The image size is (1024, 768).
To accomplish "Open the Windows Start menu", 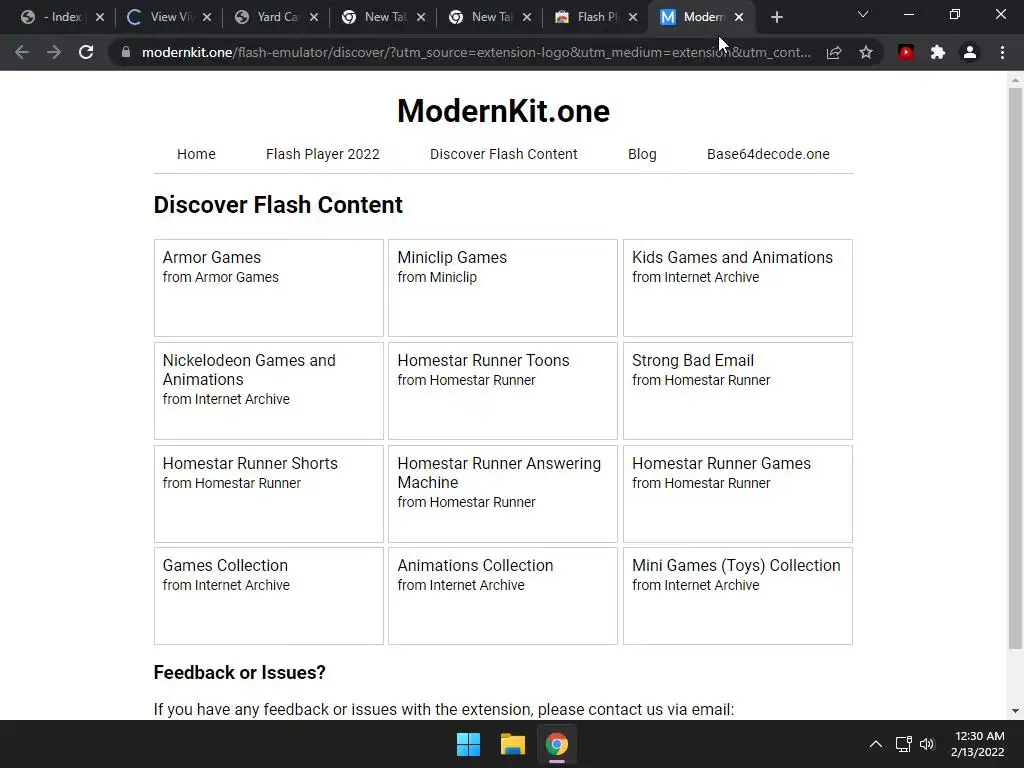I will [468, 744].
